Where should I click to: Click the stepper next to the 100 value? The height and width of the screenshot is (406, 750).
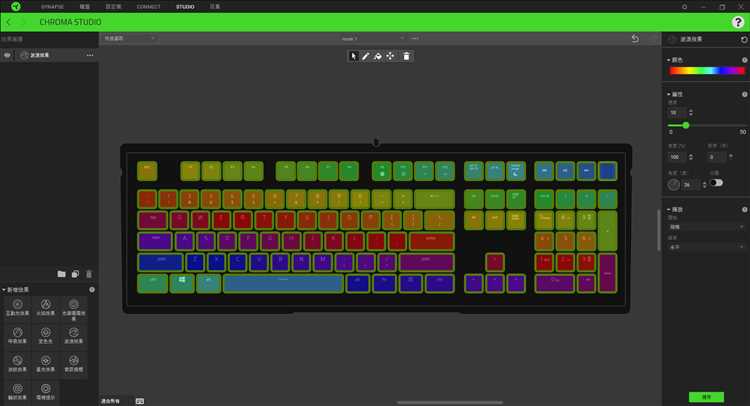point(691,157)
